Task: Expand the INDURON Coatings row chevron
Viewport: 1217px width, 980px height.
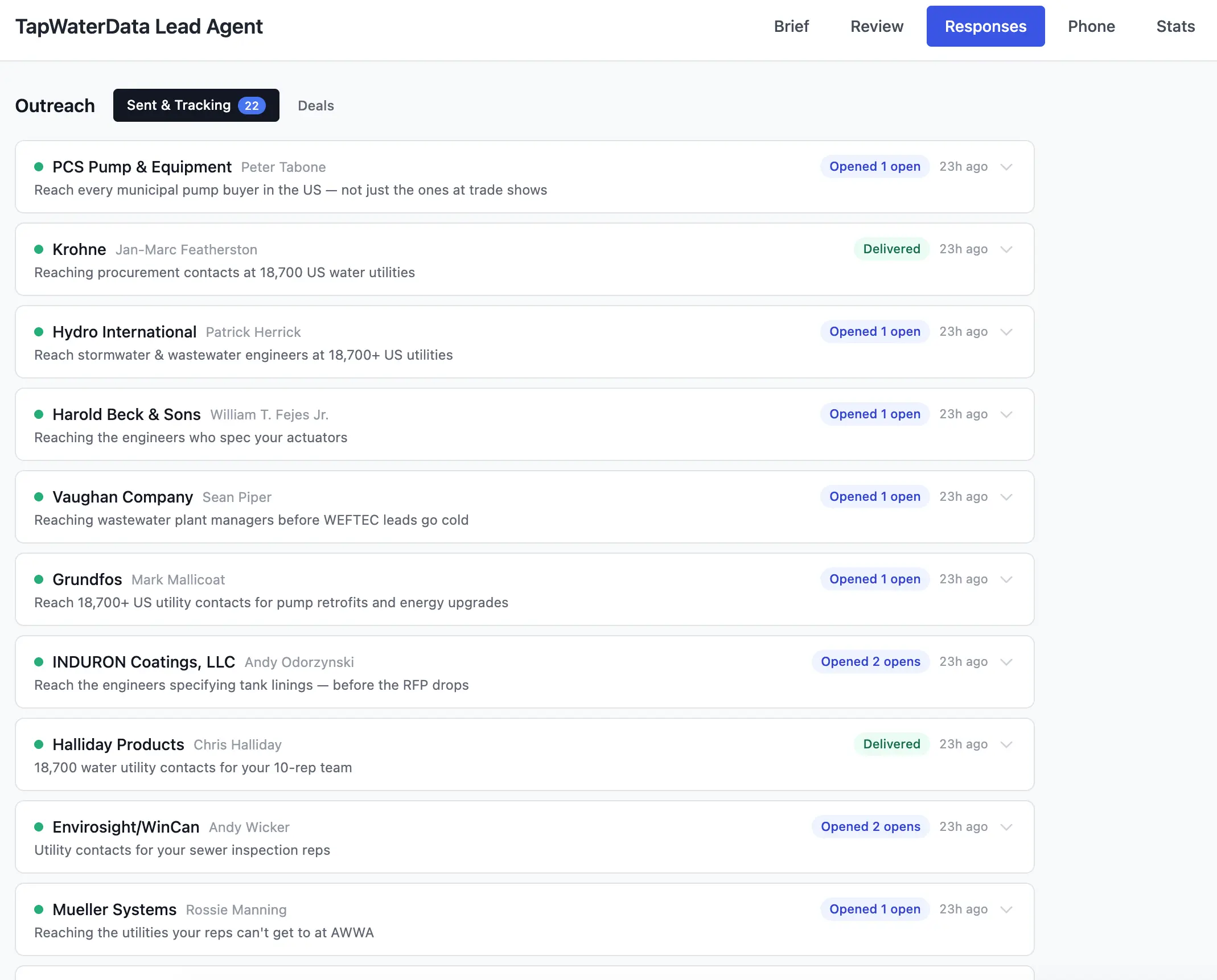Action: click(1006, 662)
